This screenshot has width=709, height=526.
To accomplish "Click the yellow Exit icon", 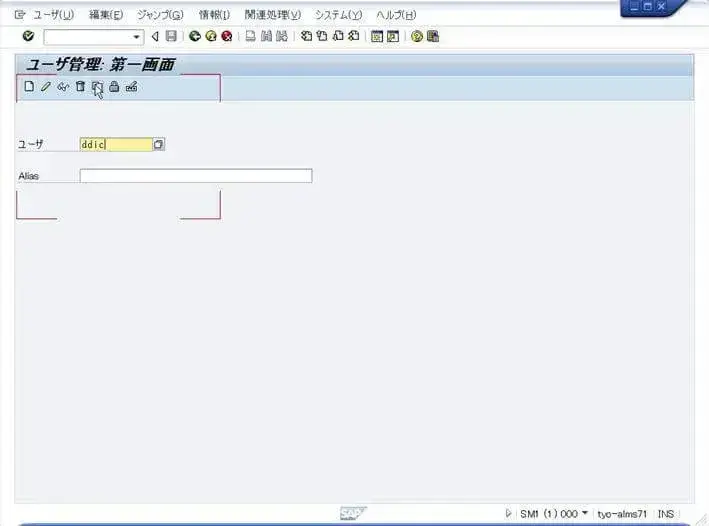I will click(x=211, y=36).
